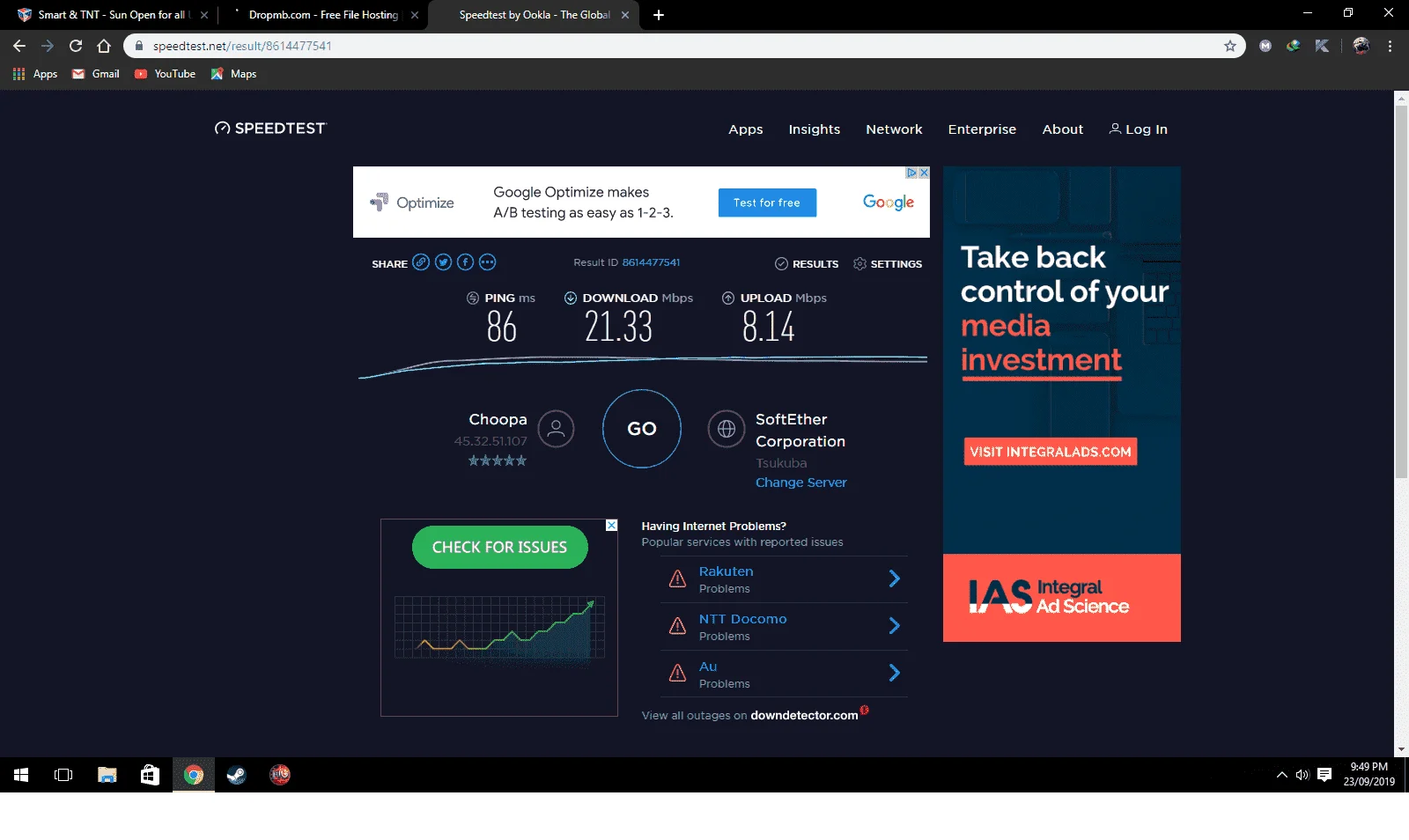Click the Au warning icon

pyautogui.click(x=677, y=674)
